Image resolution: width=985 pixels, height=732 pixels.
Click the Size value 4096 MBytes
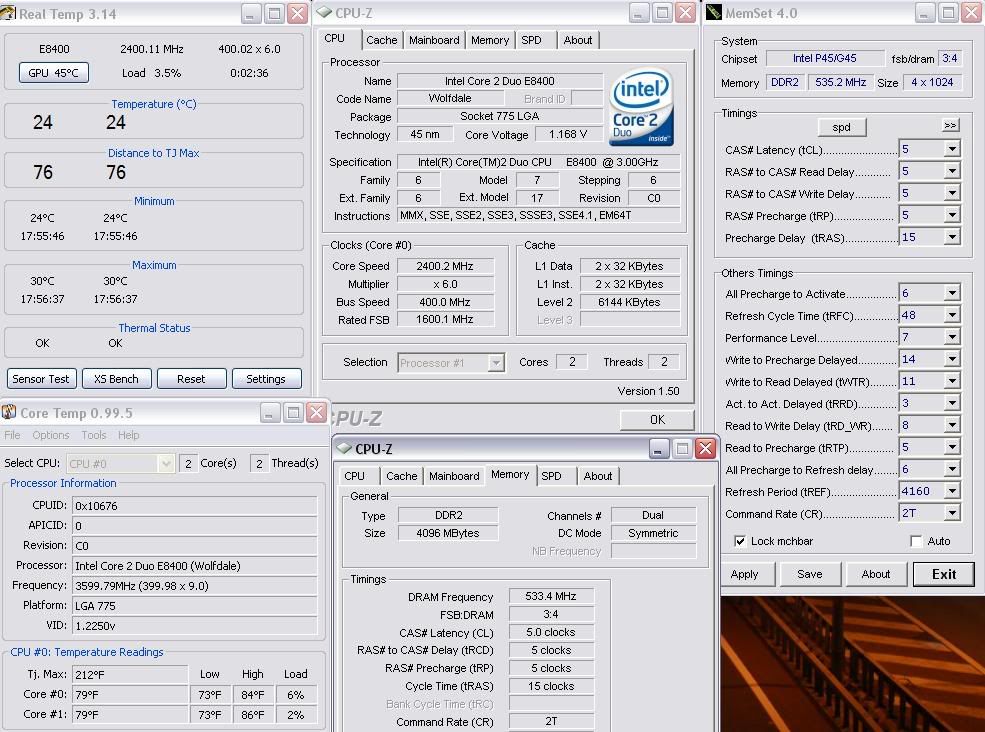point(448,533)
